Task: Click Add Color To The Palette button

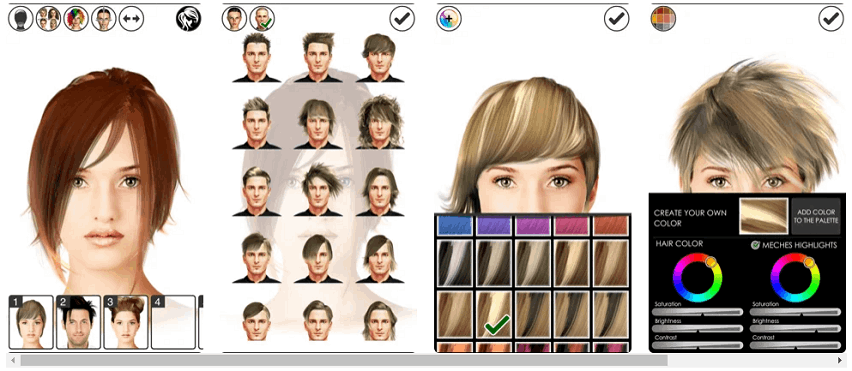Action: (x=816, y=216)
